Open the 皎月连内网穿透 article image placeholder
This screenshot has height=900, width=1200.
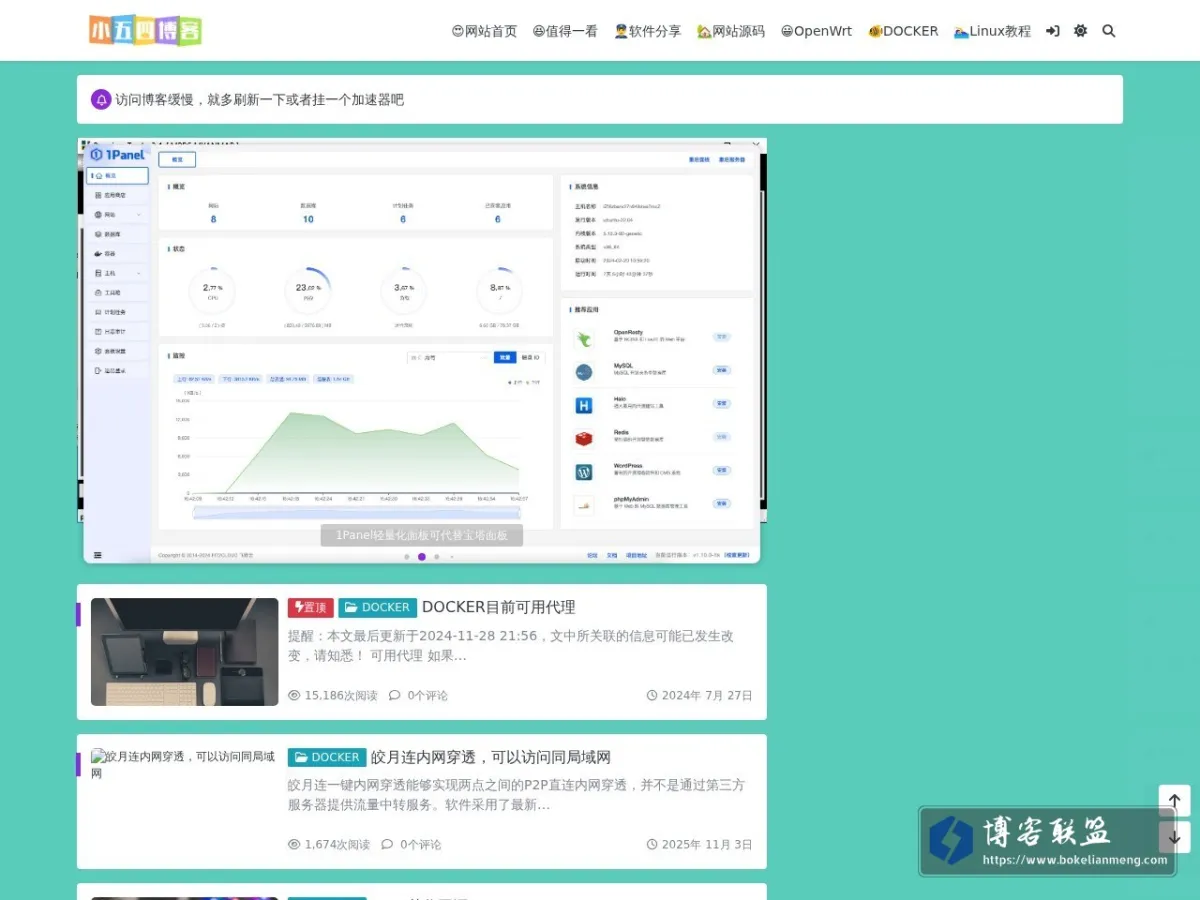pos(185,765)
